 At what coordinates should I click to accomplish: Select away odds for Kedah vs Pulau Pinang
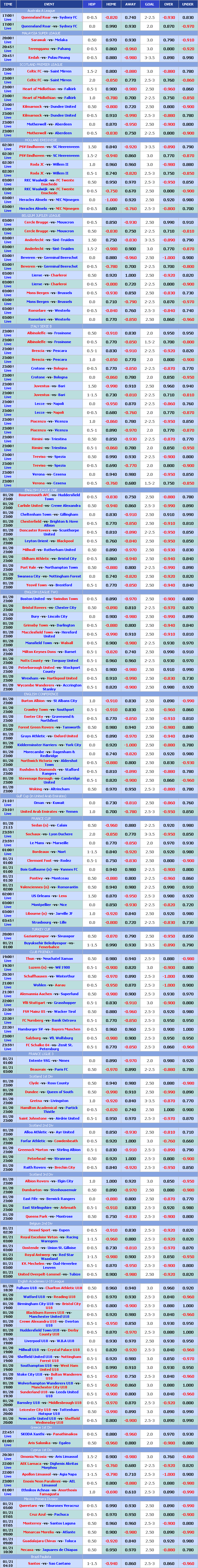(x=130, y=58)
